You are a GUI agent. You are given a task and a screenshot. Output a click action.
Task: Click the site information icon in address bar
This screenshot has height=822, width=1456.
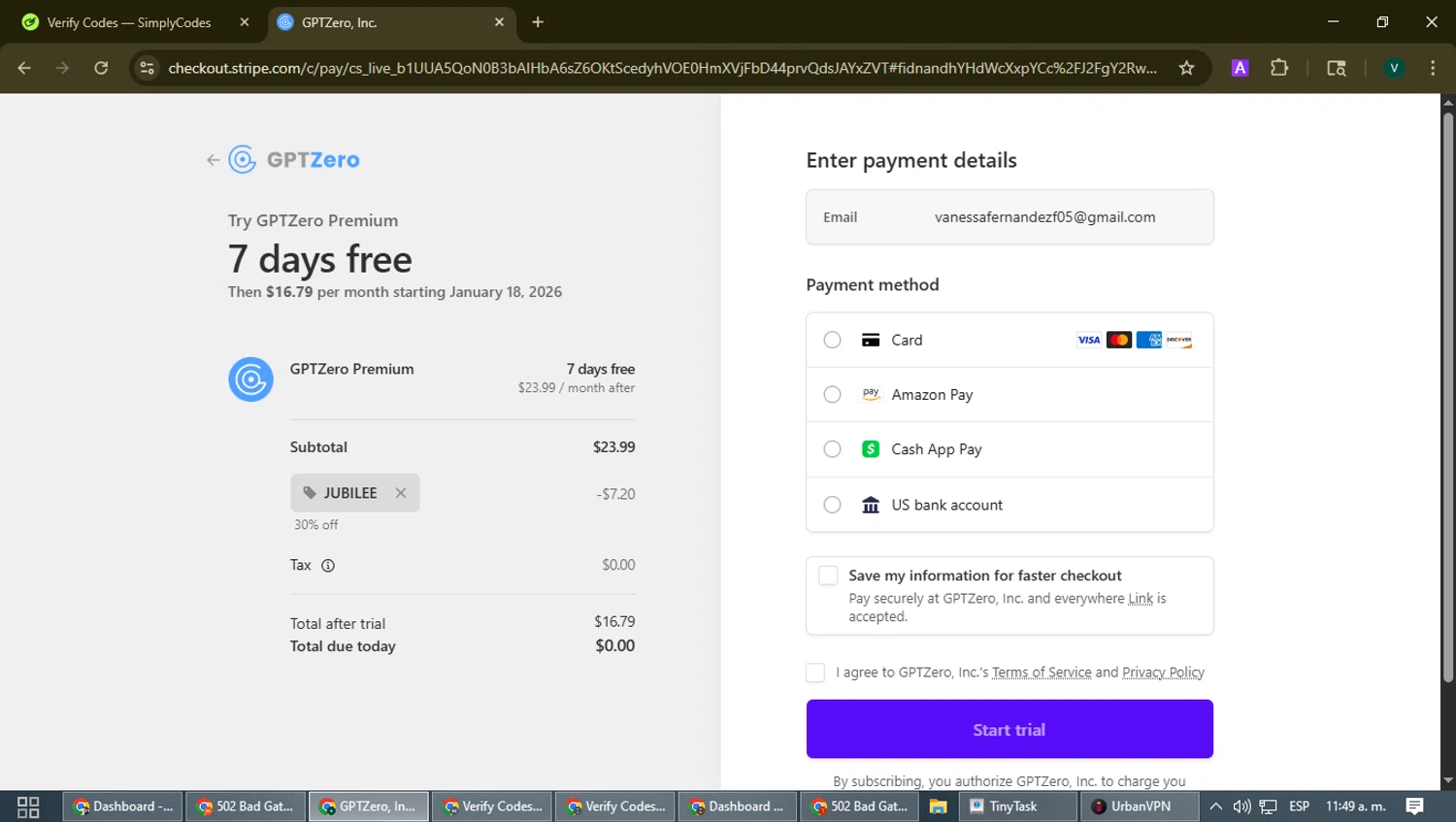click(x=148, y=68)
